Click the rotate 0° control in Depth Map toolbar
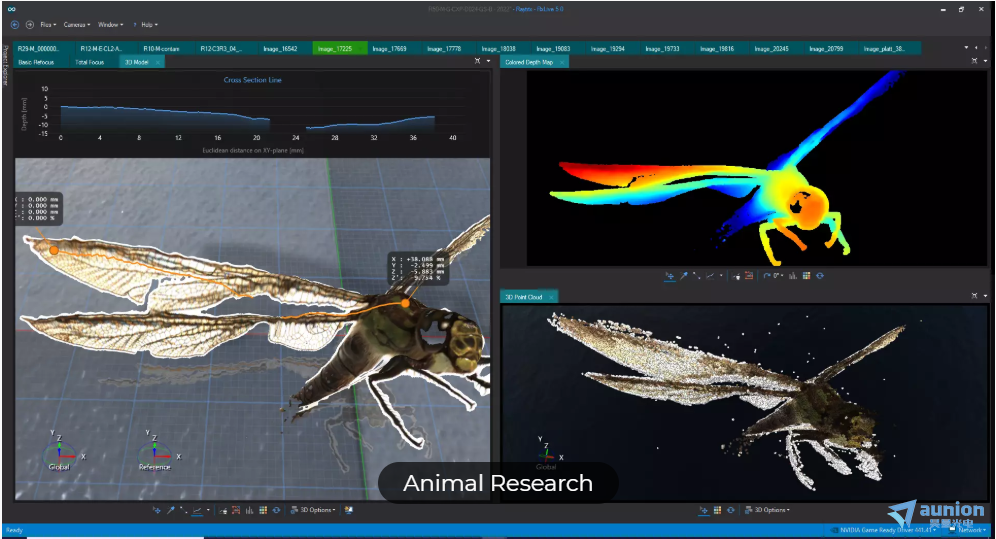The image size is (996, 539). tap(776, 276)
